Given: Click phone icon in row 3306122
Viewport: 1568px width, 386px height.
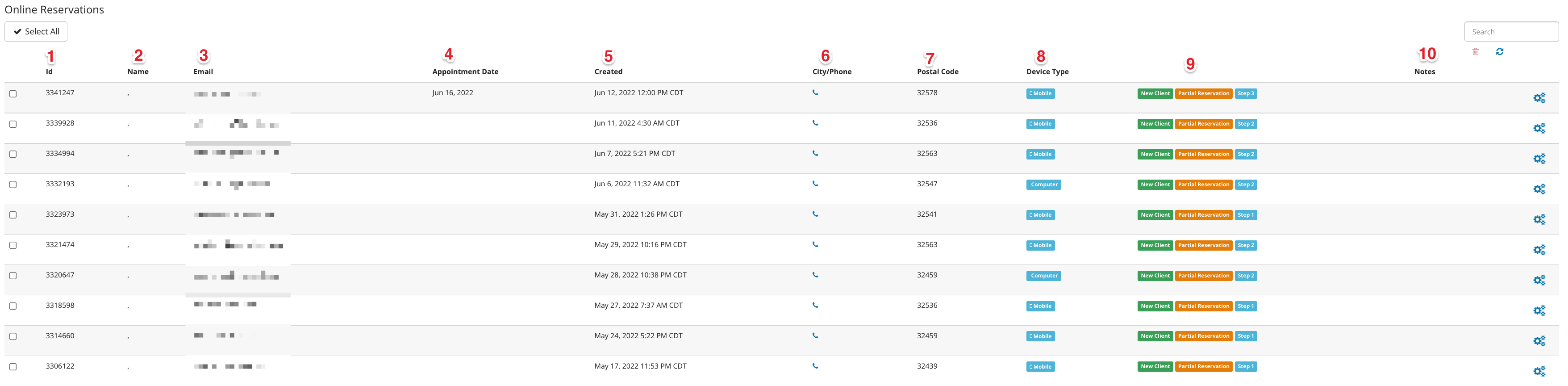Looking at the screenshot, I should point(815,366).
